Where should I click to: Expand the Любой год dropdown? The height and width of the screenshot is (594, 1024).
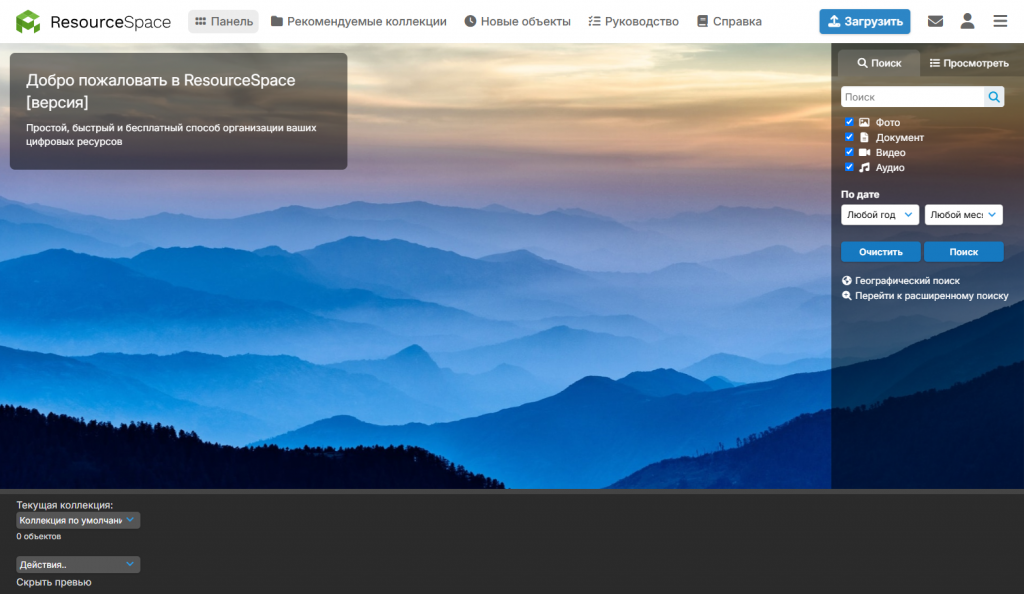(x=880, y=215)
